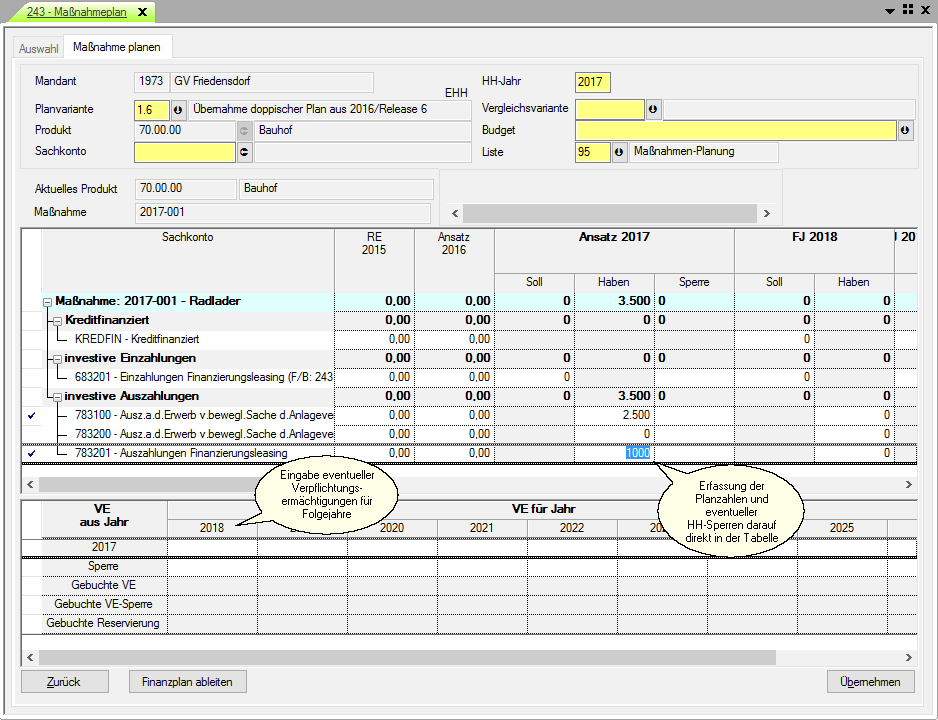Viewport: 938px width, 720px height.
Task: Click the Sachkonto arrow button
Action: 244,152
